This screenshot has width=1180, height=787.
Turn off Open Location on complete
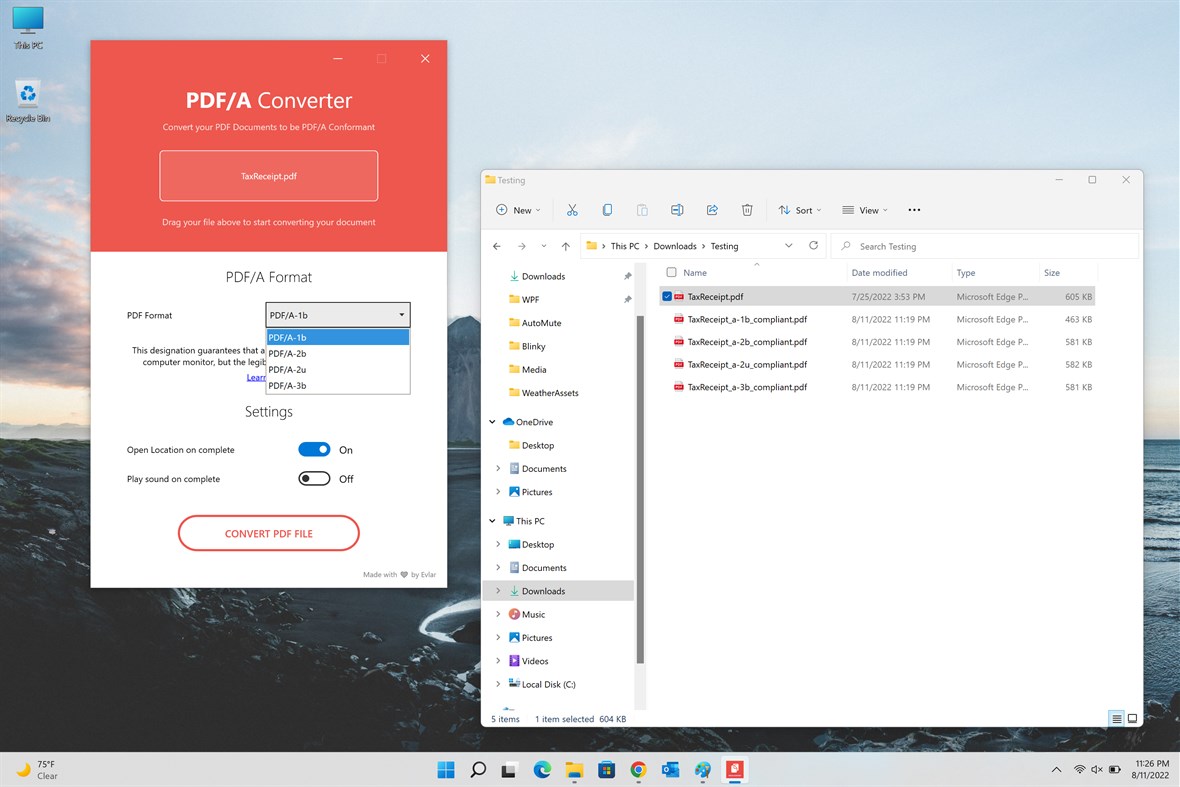point(314,449)
